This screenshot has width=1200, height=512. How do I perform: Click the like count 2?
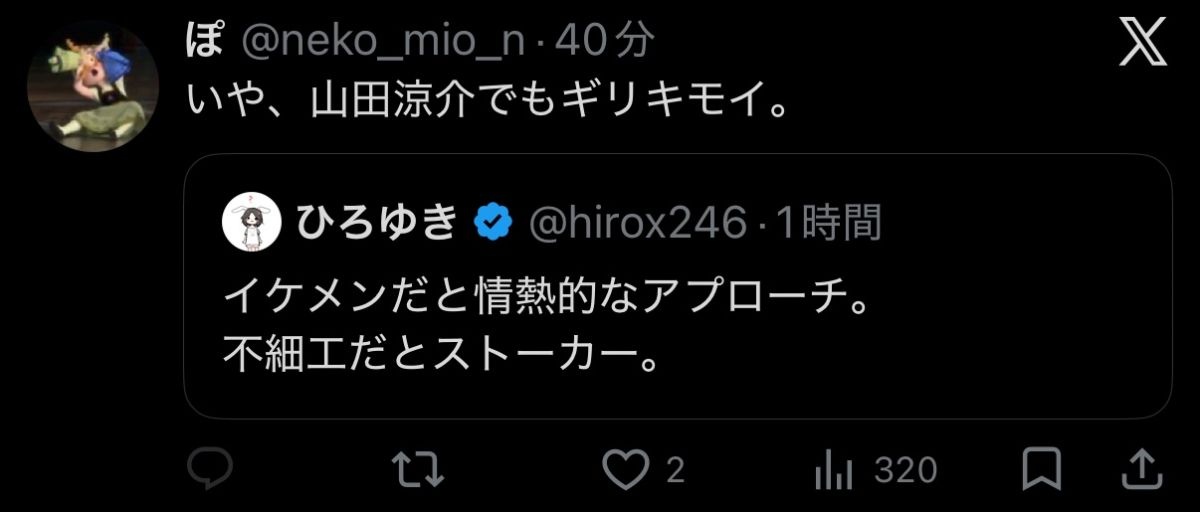pos(675,470)
